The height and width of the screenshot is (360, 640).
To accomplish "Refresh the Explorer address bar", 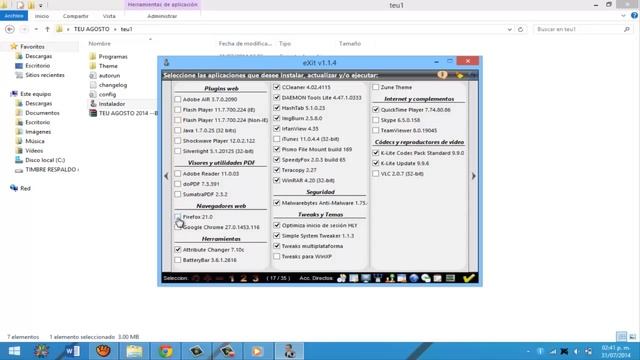I will (x=520, y=29).
